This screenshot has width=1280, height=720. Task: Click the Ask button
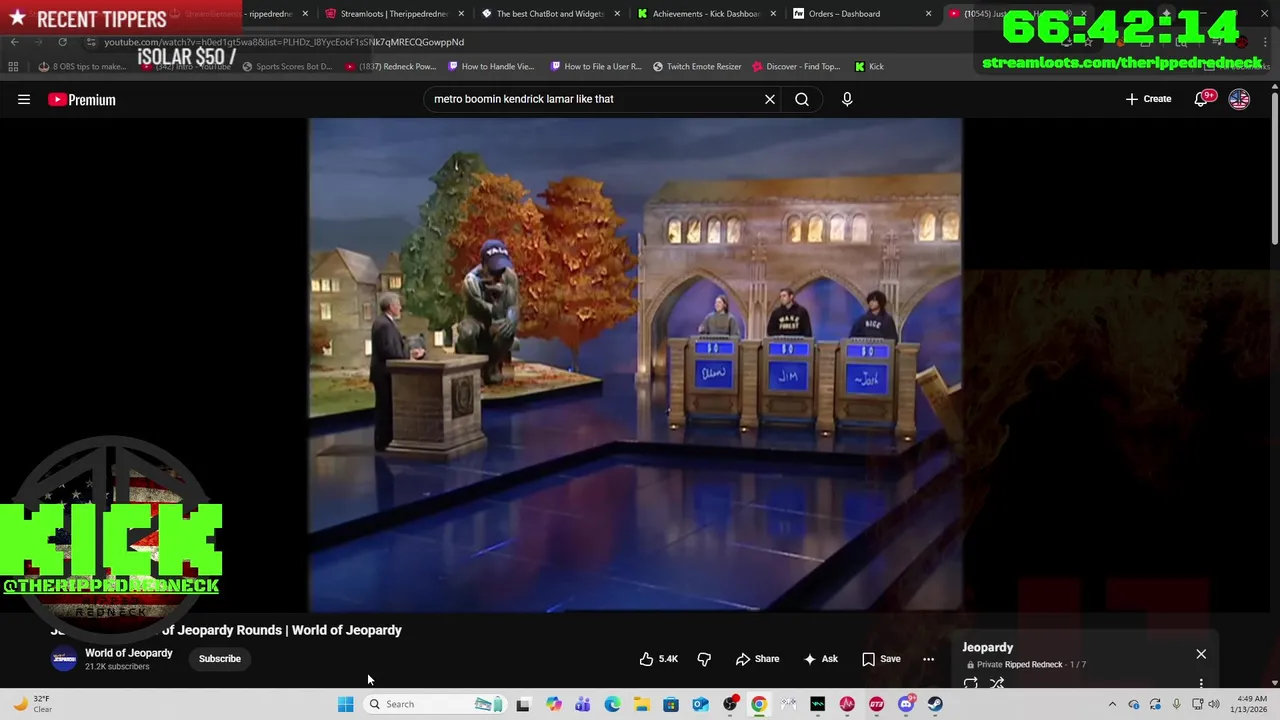(820, 659)
